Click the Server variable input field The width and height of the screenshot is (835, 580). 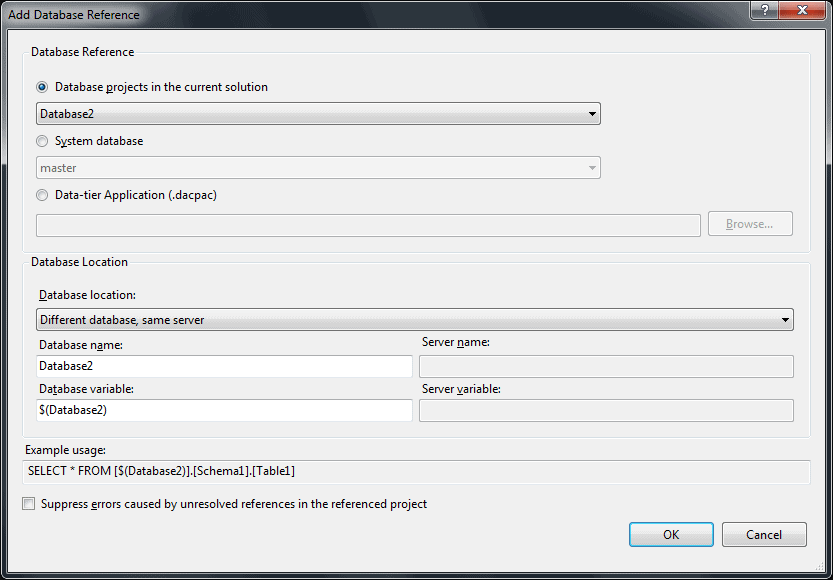pyautogui.click(x=606, y=410)
